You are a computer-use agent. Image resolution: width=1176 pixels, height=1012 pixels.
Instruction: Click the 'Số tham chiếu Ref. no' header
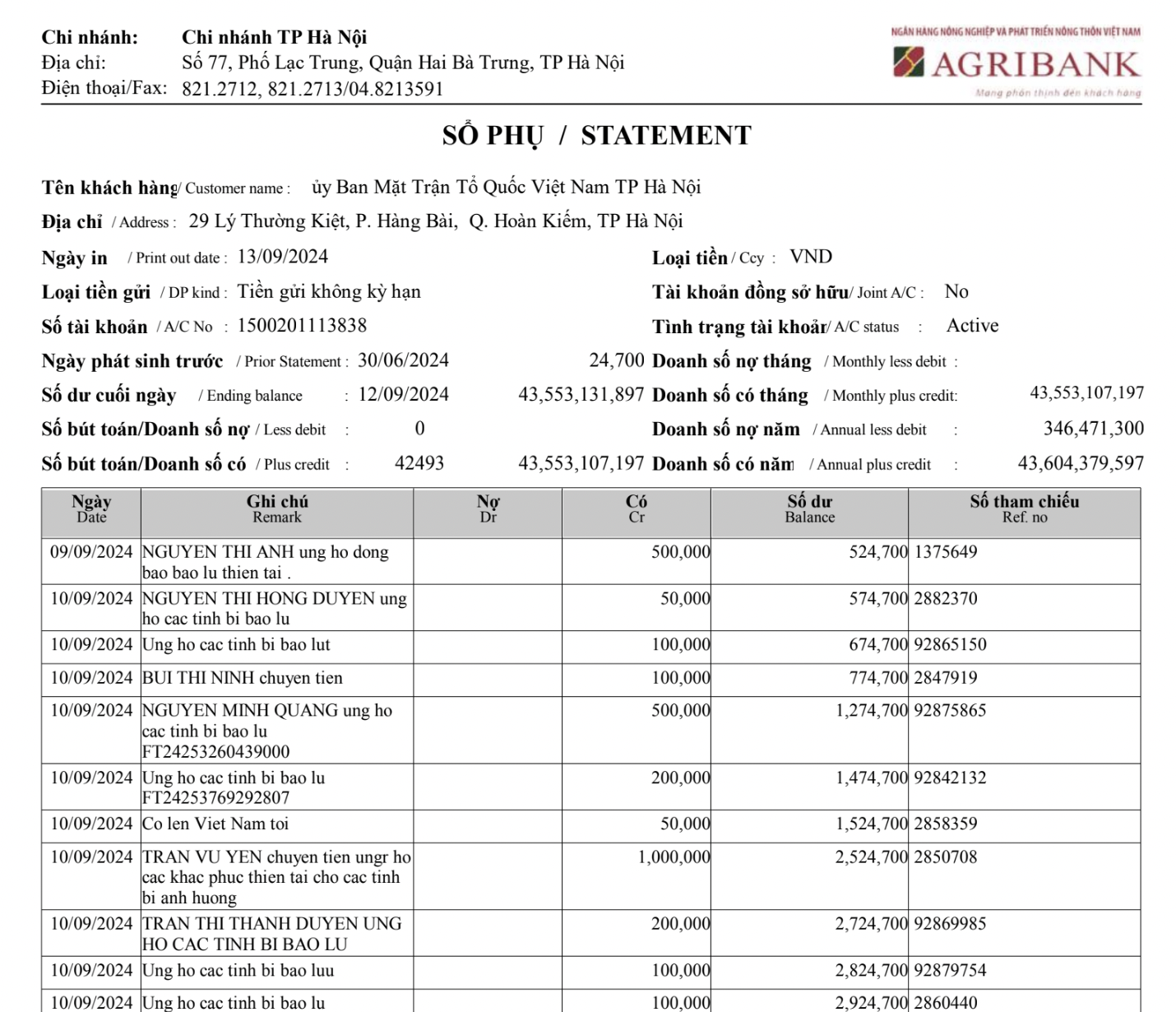pyautogui.click(x=1024, y=509)
